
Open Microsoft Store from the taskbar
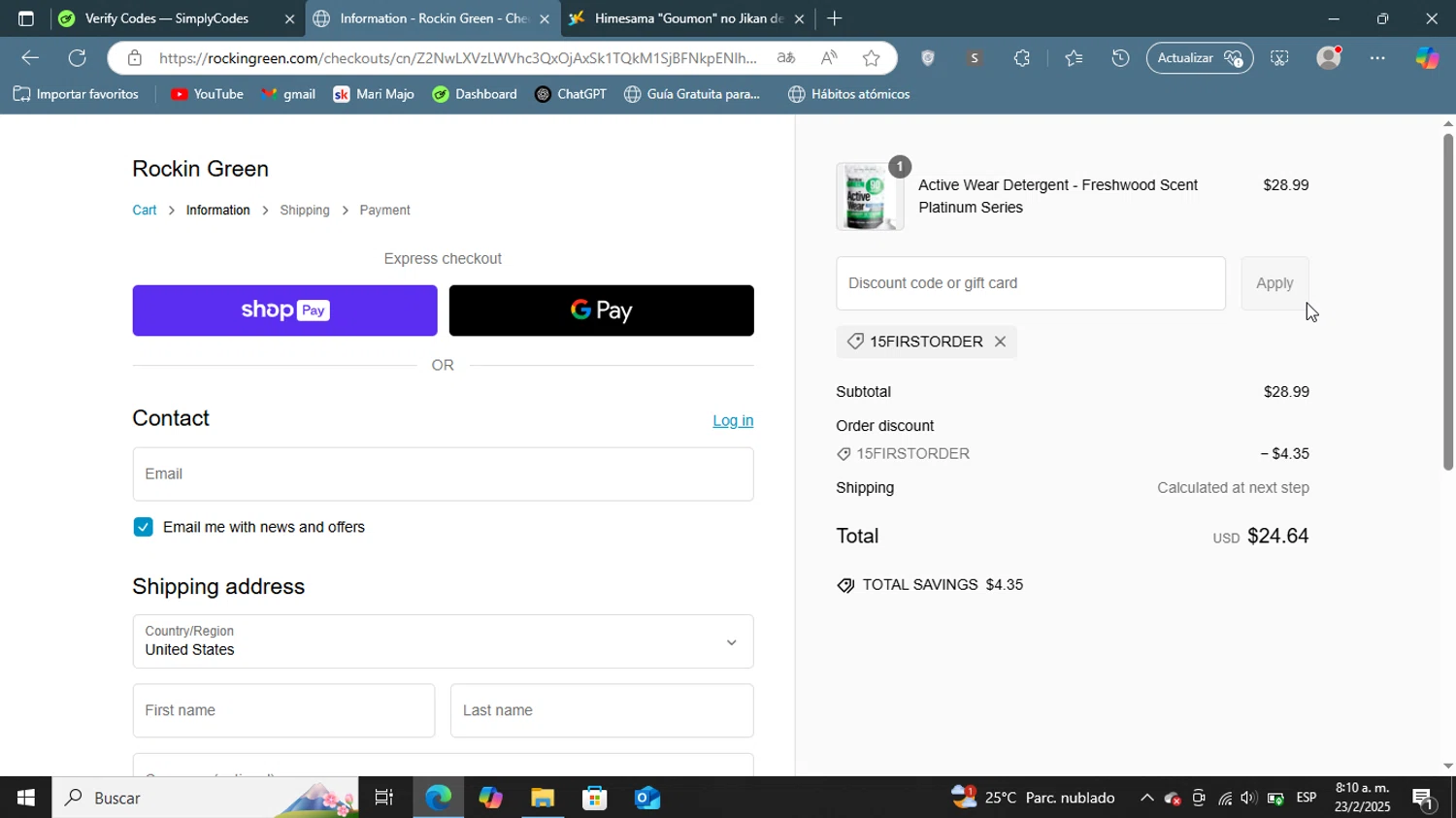tap(594, 798)
